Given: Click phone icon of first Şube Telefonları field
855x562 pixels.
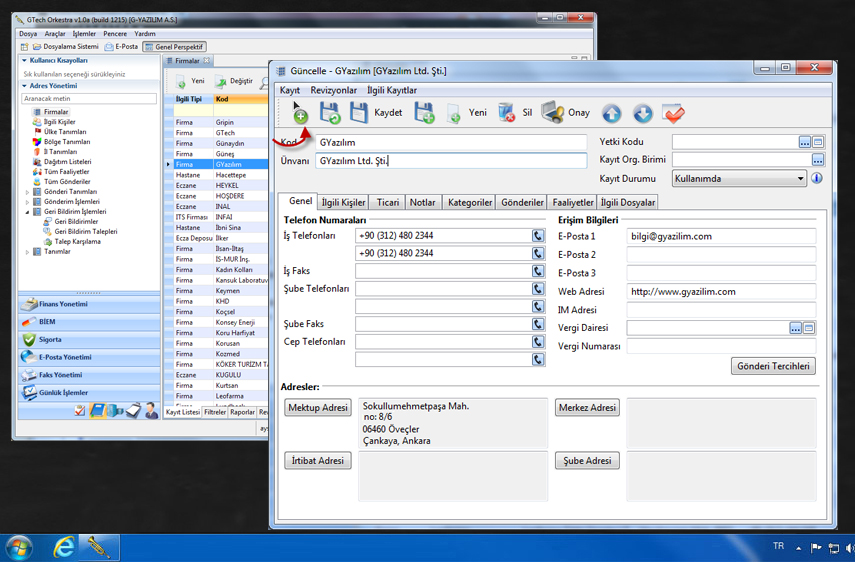Looking at the screenshot, I should [x=538, y=289].
